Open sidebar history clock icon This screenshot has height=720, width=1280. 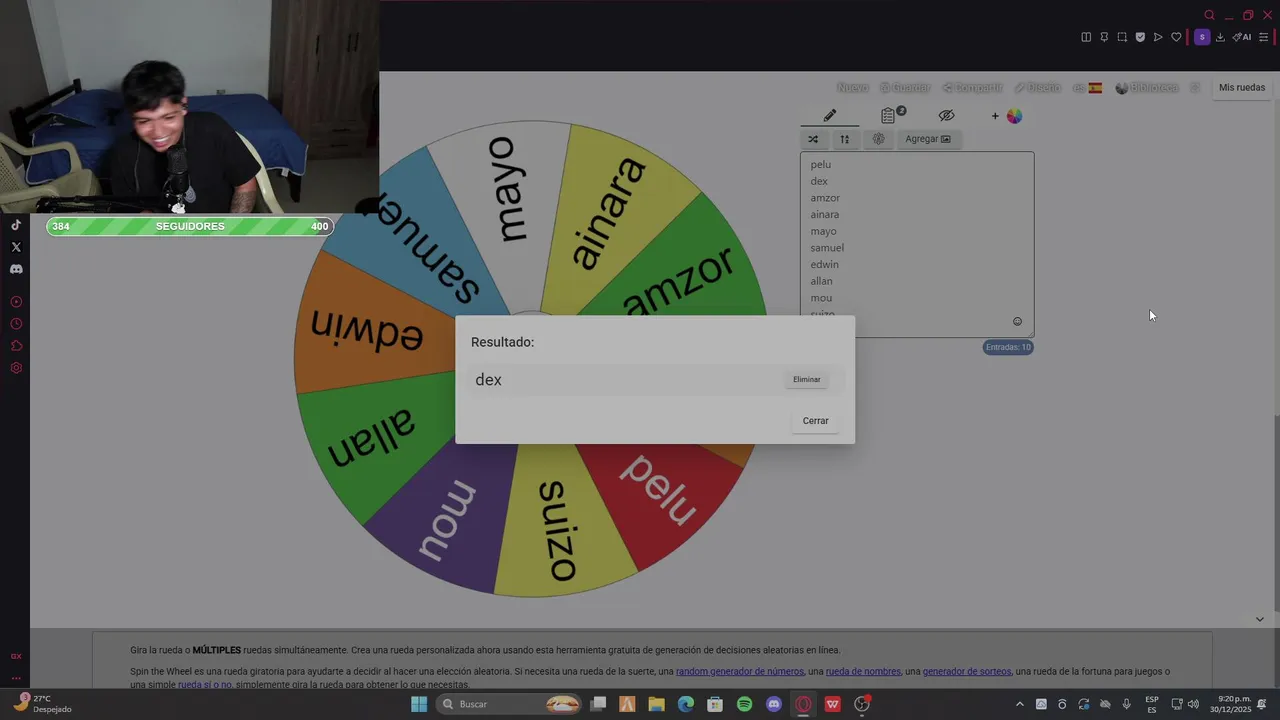click(16, 324)
